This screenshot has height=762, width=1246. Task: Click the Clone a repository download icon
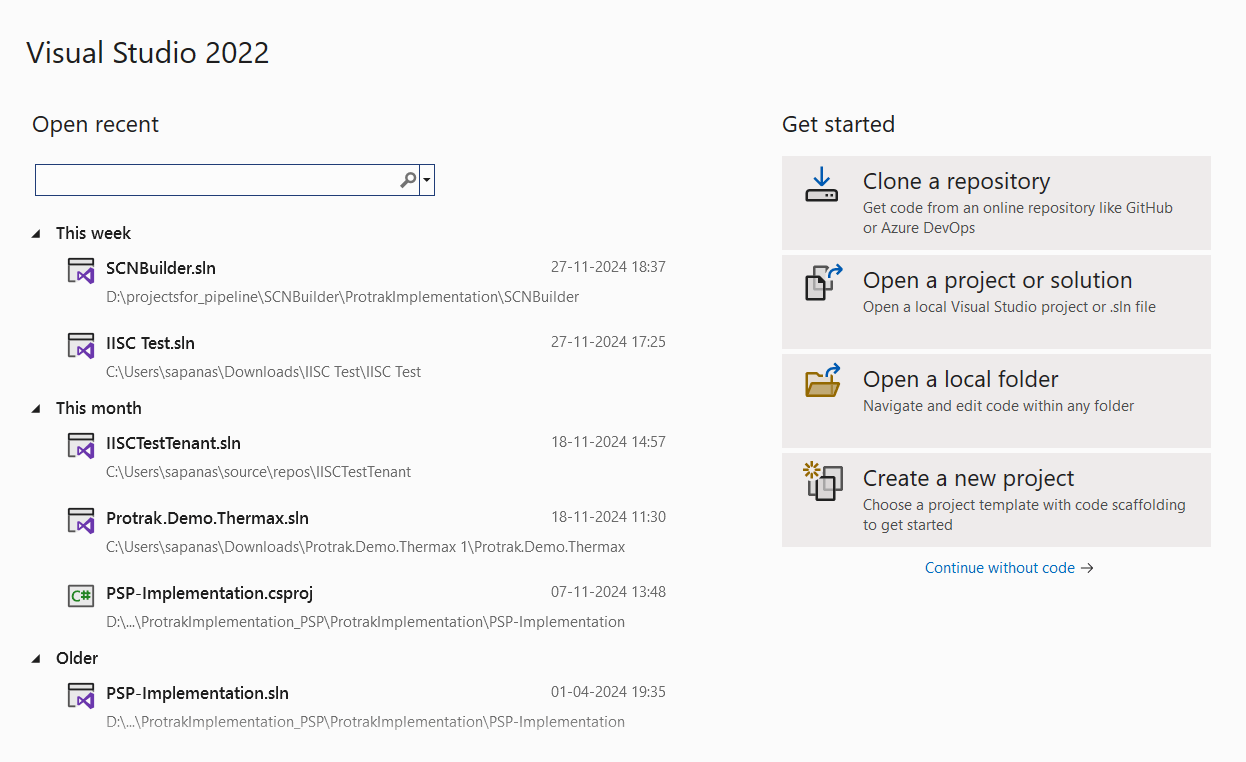point(822,185)
